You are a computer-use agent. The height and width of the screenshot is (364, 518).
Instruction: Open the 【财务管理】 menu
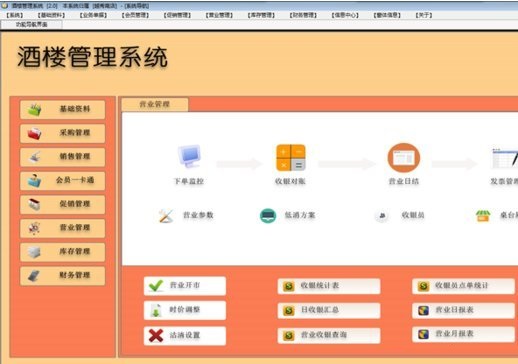tap(303, 15)
